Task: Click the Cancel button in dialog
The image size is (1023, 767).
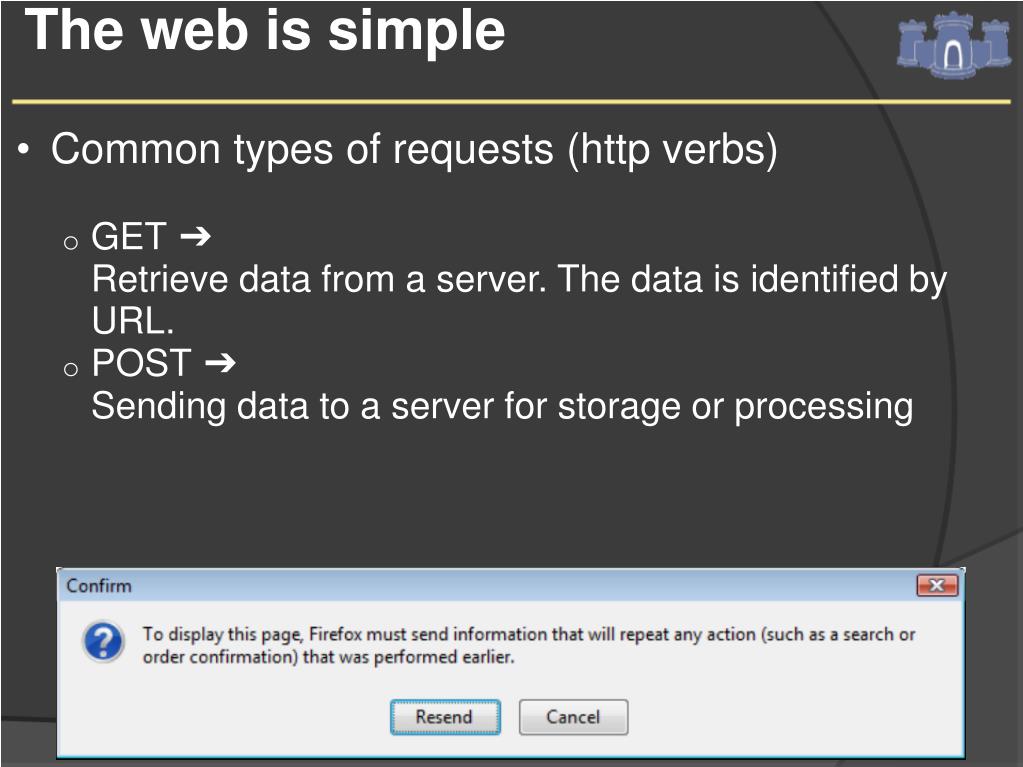Action: (573, 717)
